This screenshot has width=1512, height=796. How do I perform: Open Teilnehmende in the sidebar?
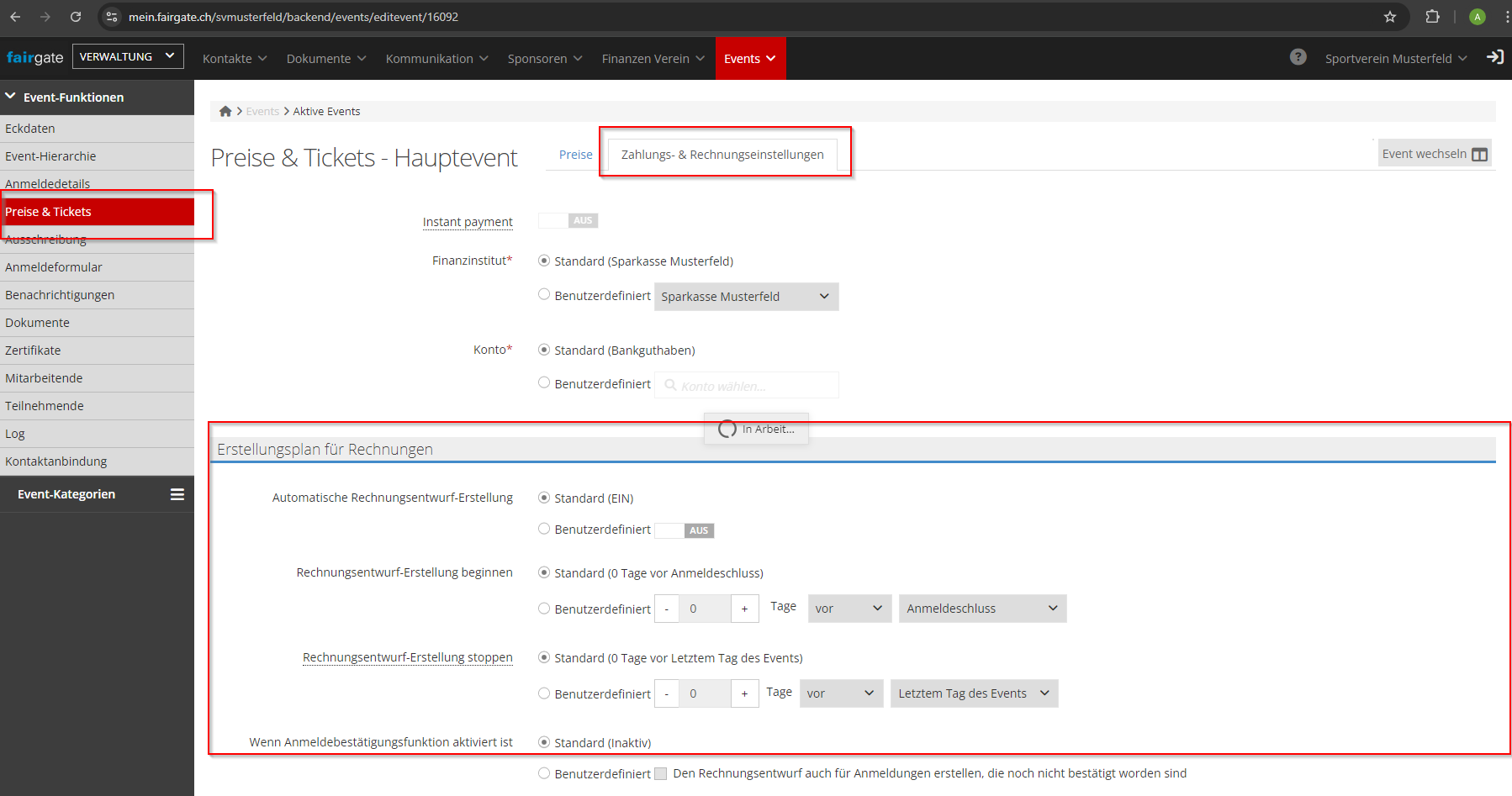pyautogui.click(x=45, y=406)
